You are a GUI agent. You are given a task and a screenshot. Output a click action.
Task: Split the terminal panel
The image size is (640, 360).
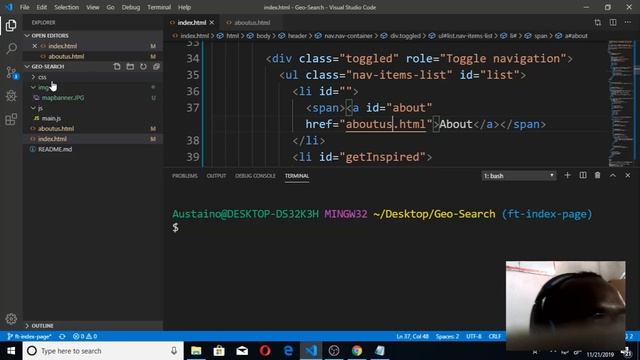(583, 176)
